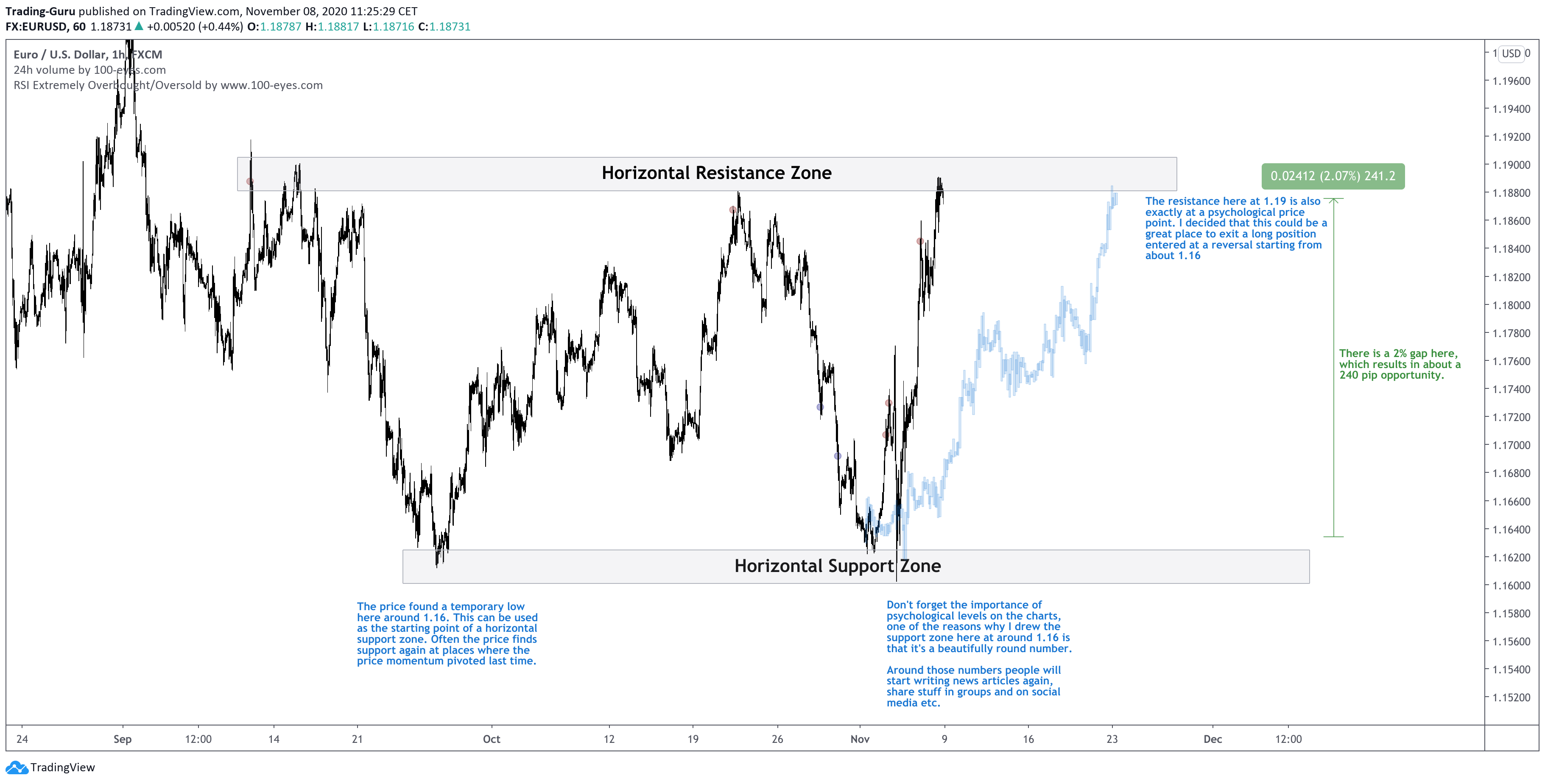Click the note 'Don't forget the importance of psychological levels'
This screenshot has height=784, width=1545.
[979, 626]
